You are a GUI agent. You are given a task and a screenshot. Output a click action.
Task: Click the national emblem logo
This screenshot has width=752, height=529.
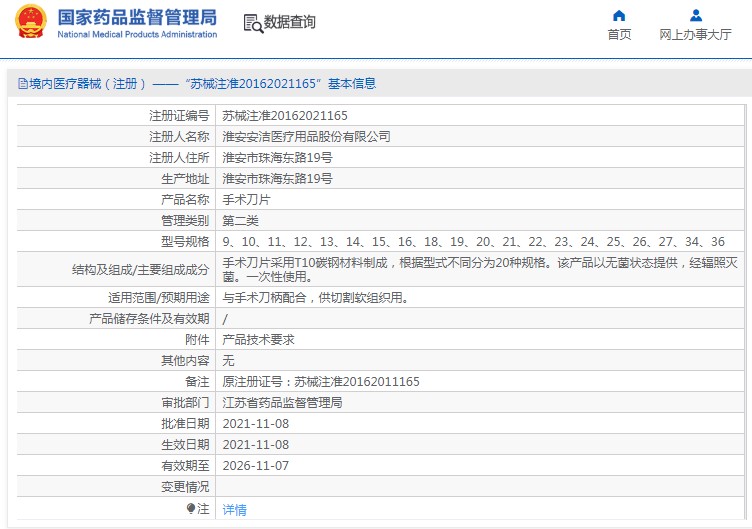click(31, 21)
